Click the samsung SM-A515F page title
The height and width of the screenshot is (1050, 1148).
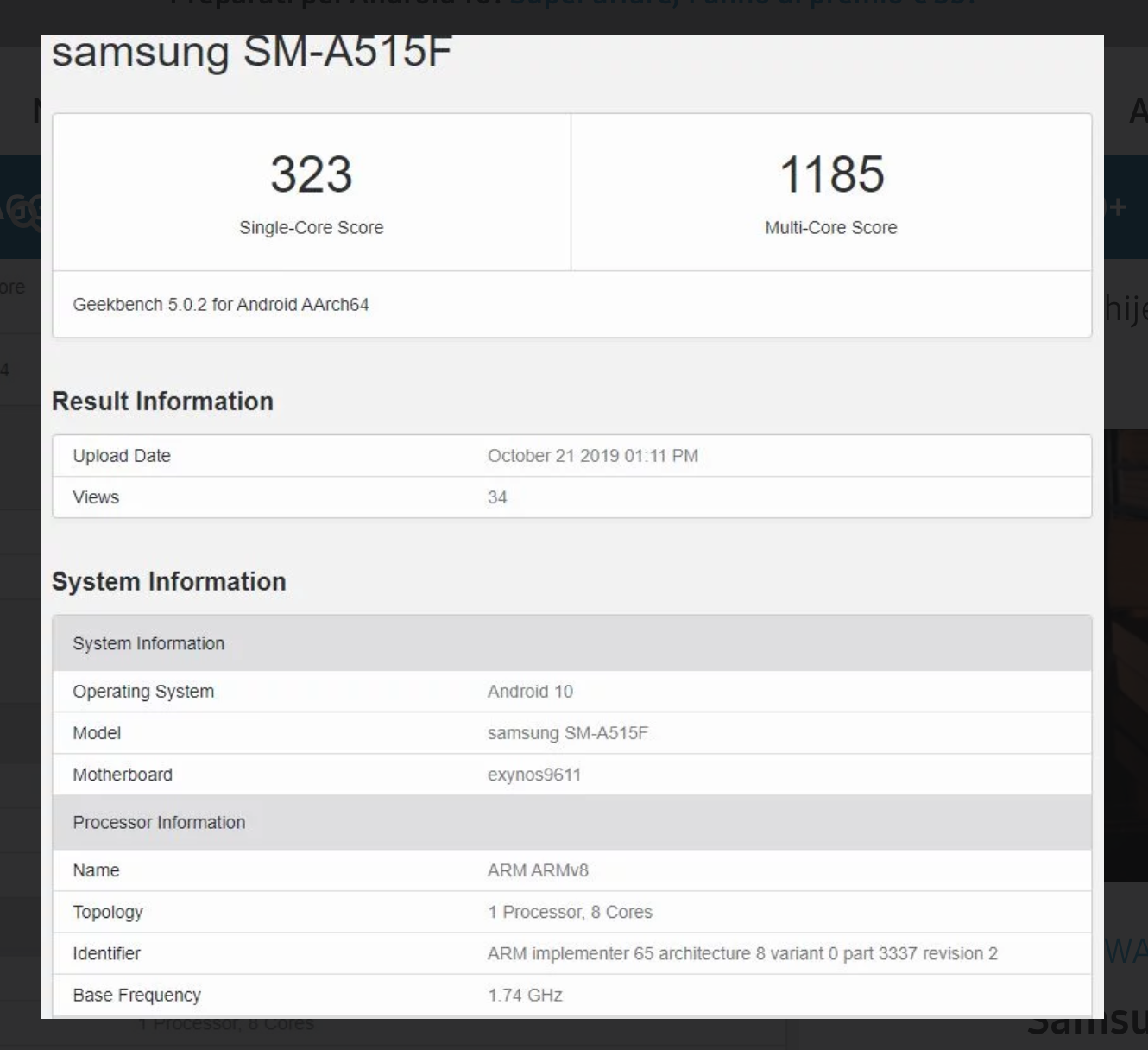point(252,52)
